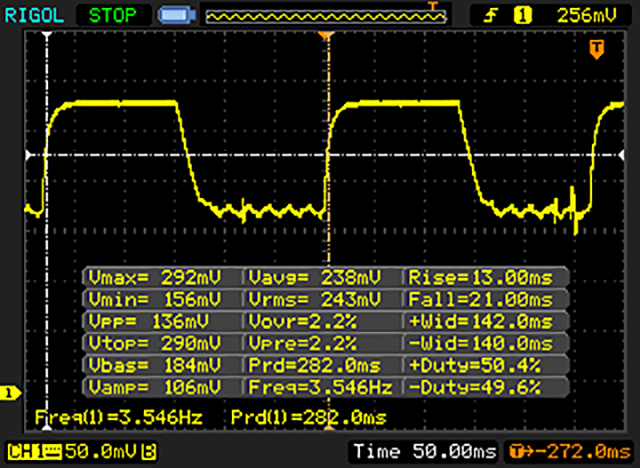640x468 pixels.
Task: Click the Freq(1)=3.546Hz bottom readout
Action: tap(119, 417)
